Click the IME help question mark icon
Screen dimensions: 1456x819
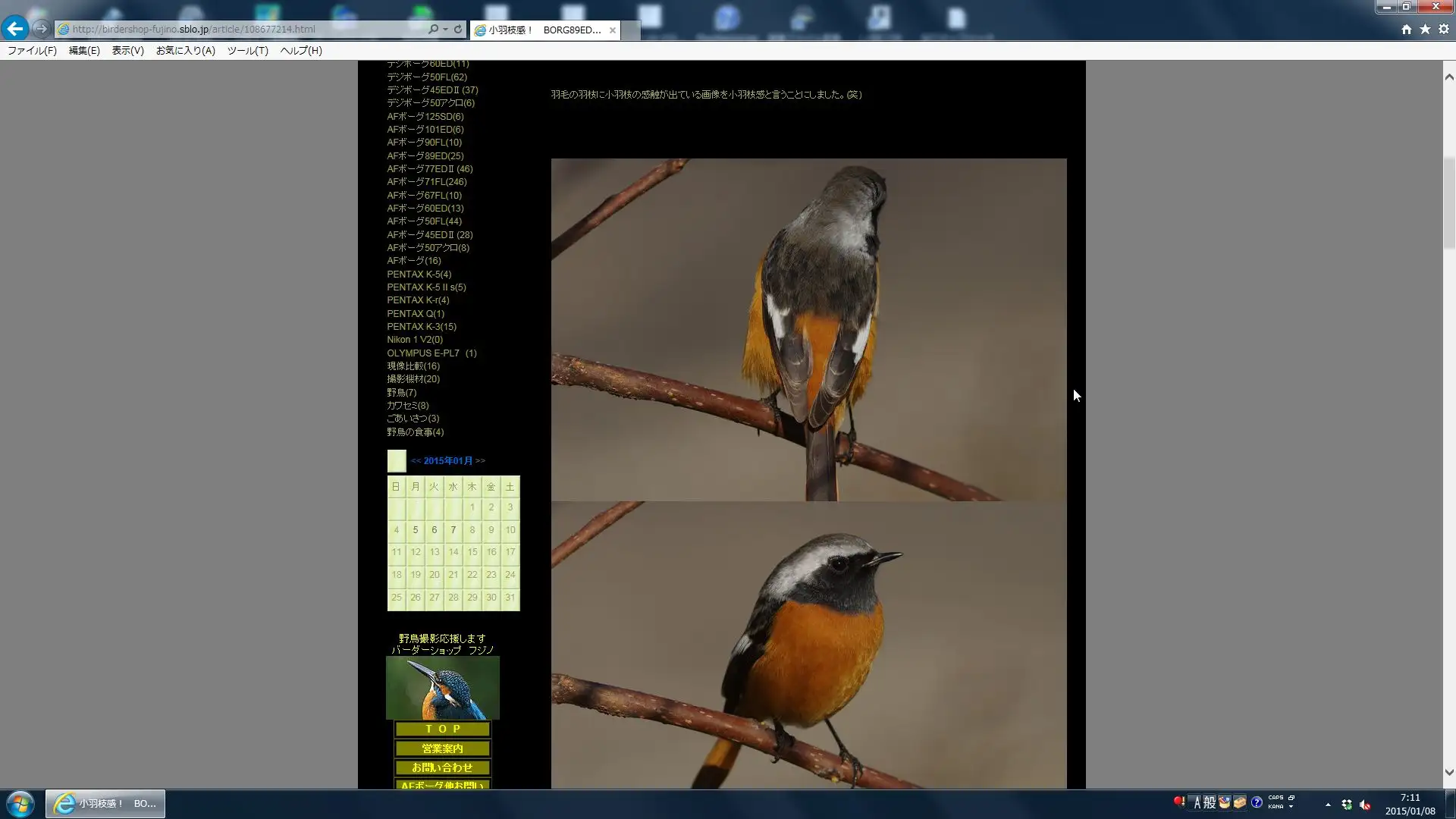point(1257,802)
